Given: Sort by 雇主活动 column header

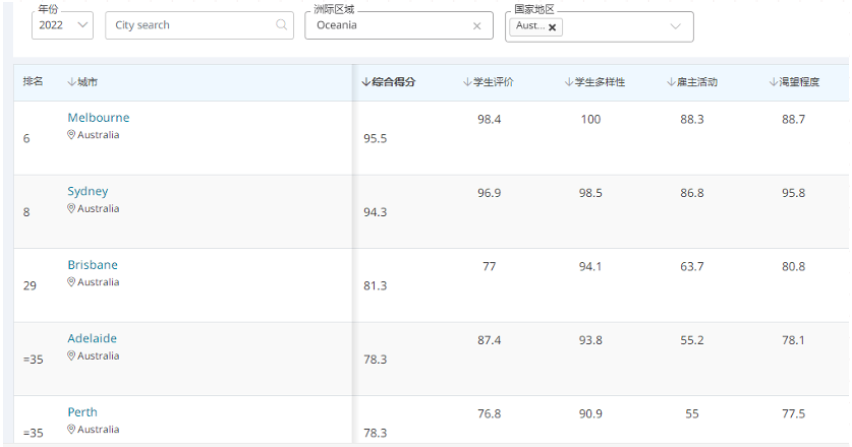Looking at the screenshot, I should coord(692,82).
